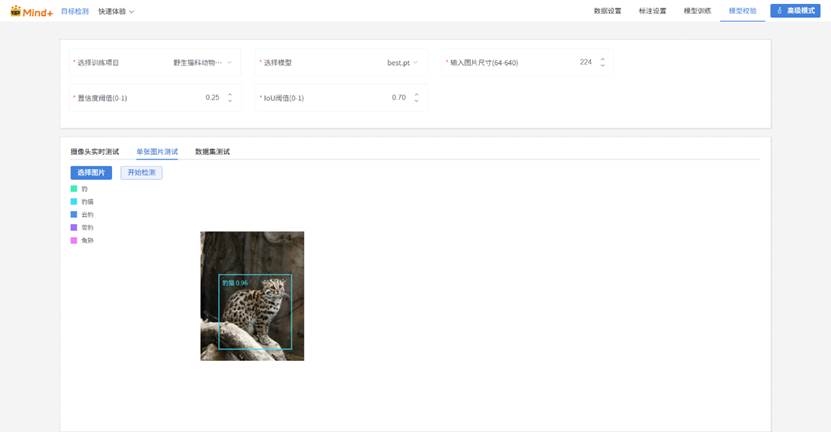The image size is (831, 432).
Task: Click the Mind+ logo icon
Action: [17, 11]
